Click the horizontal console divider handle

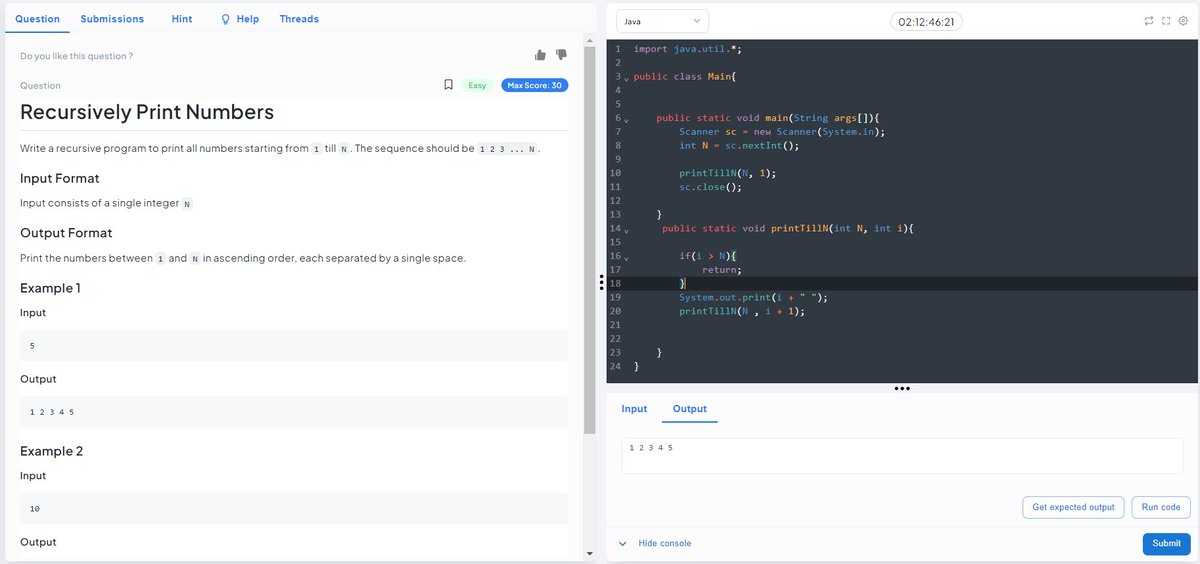point(902,388)
